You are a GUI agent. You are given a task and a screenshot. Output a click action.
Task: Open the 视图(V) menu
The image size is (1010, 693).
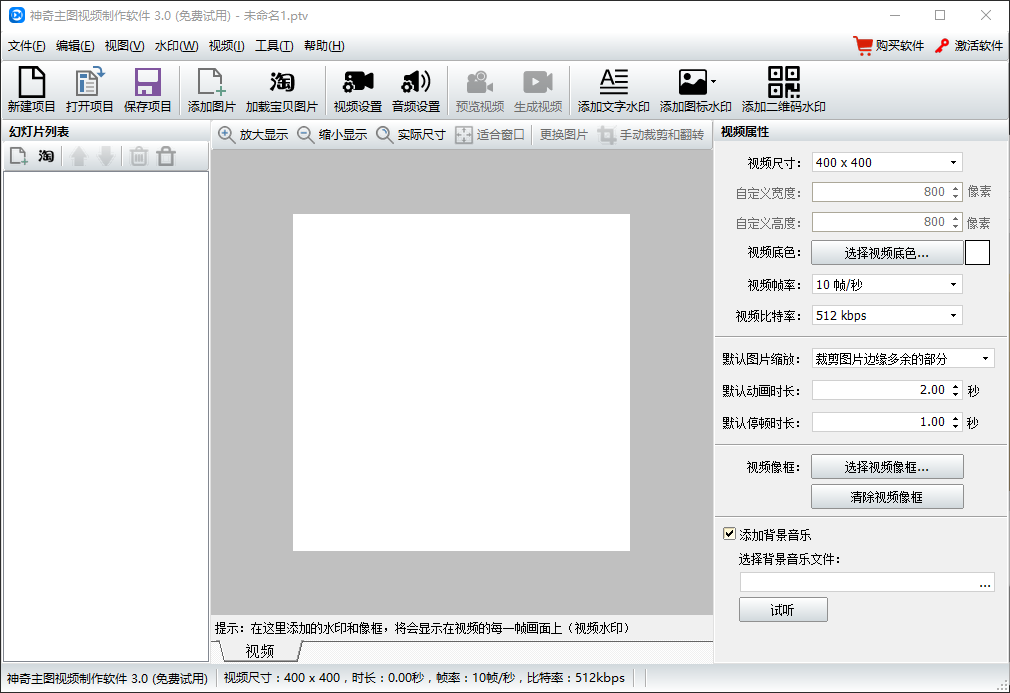[x=124, y=46]
